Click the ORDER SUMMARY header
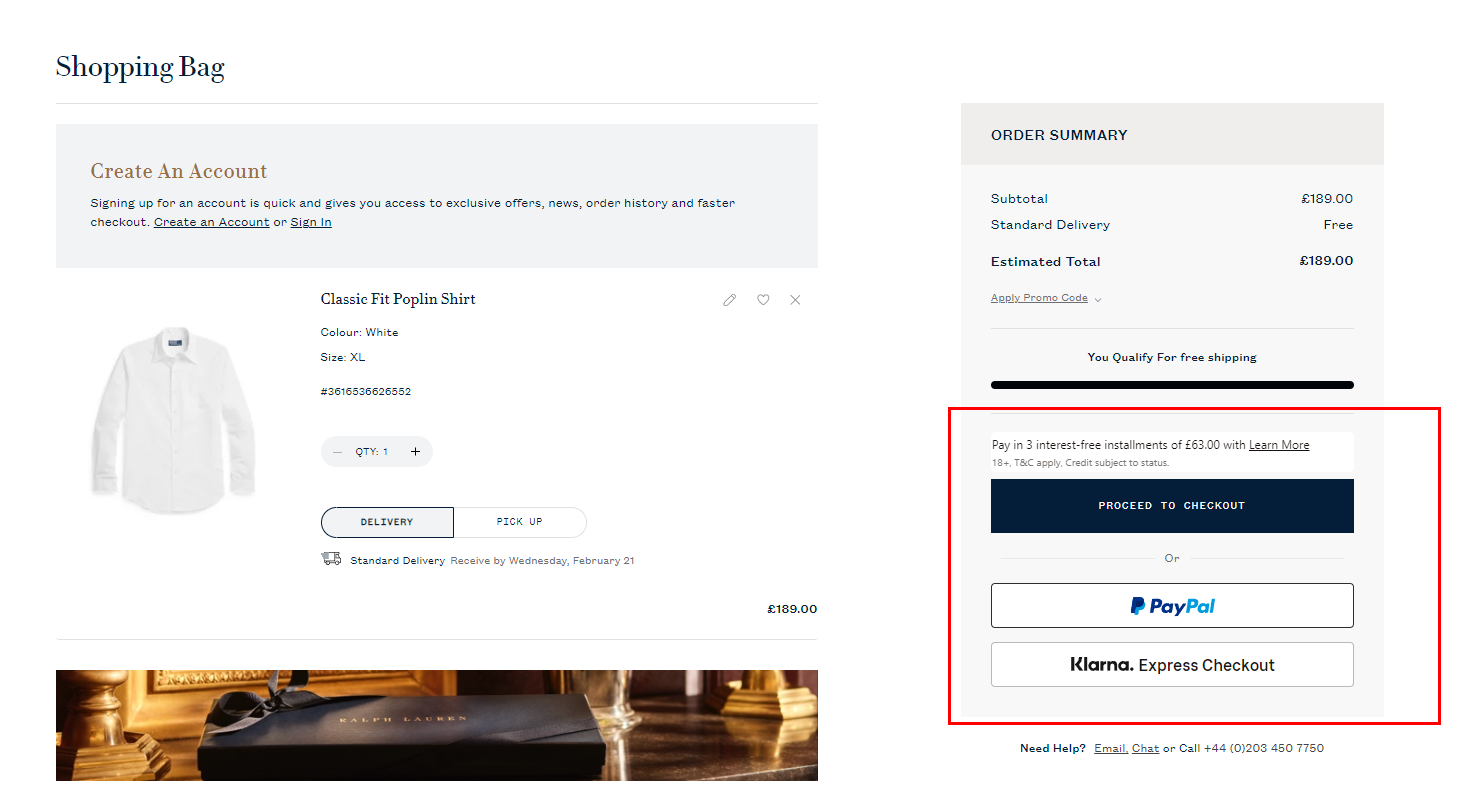 click(1059, 135)
